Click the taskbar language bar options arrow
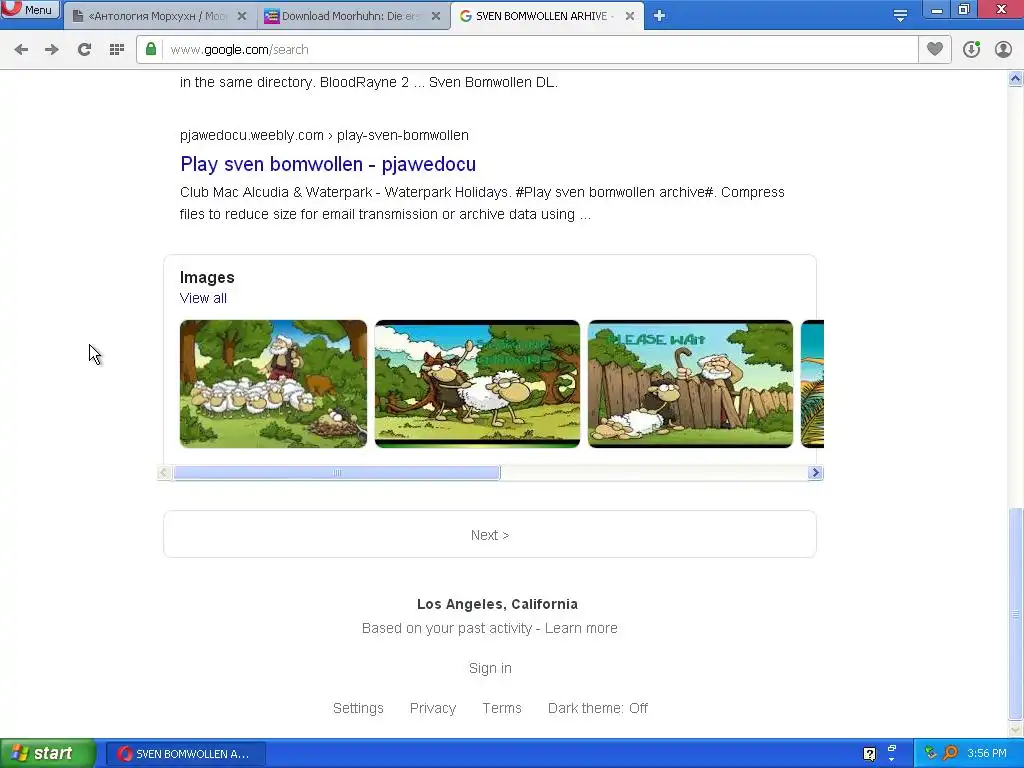The height and width of the screenshot is (768, 1024). pyautogui.click(x=891, y=760)
